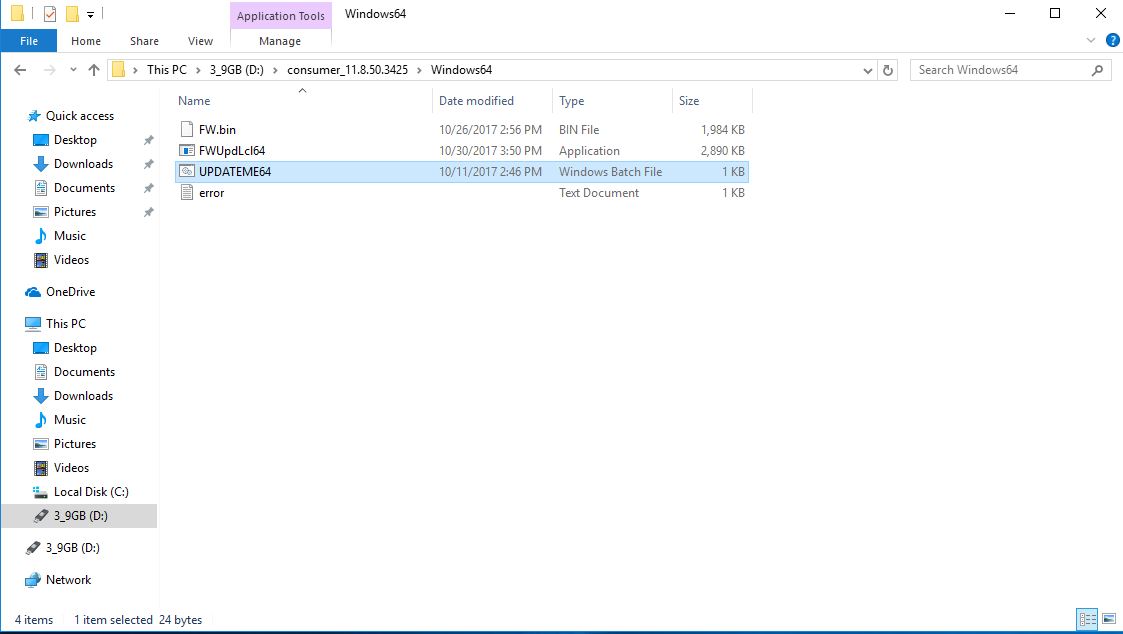This screenshot has width=1123, height=634.
Task: Switch to large icons view layout
Action: click(x=1108, y=620)
